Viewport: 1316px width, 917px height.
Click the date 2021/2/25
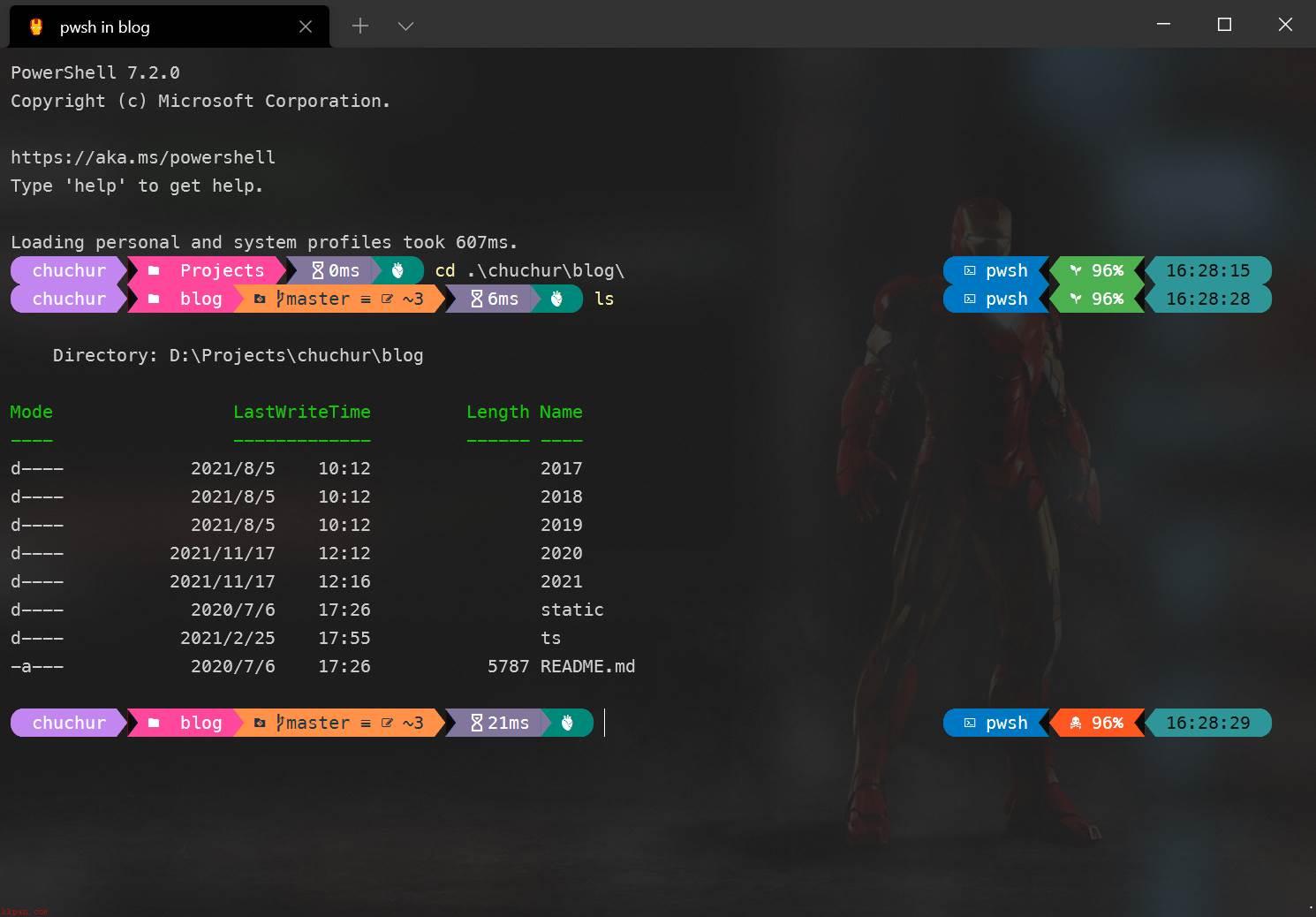point(228,638)
